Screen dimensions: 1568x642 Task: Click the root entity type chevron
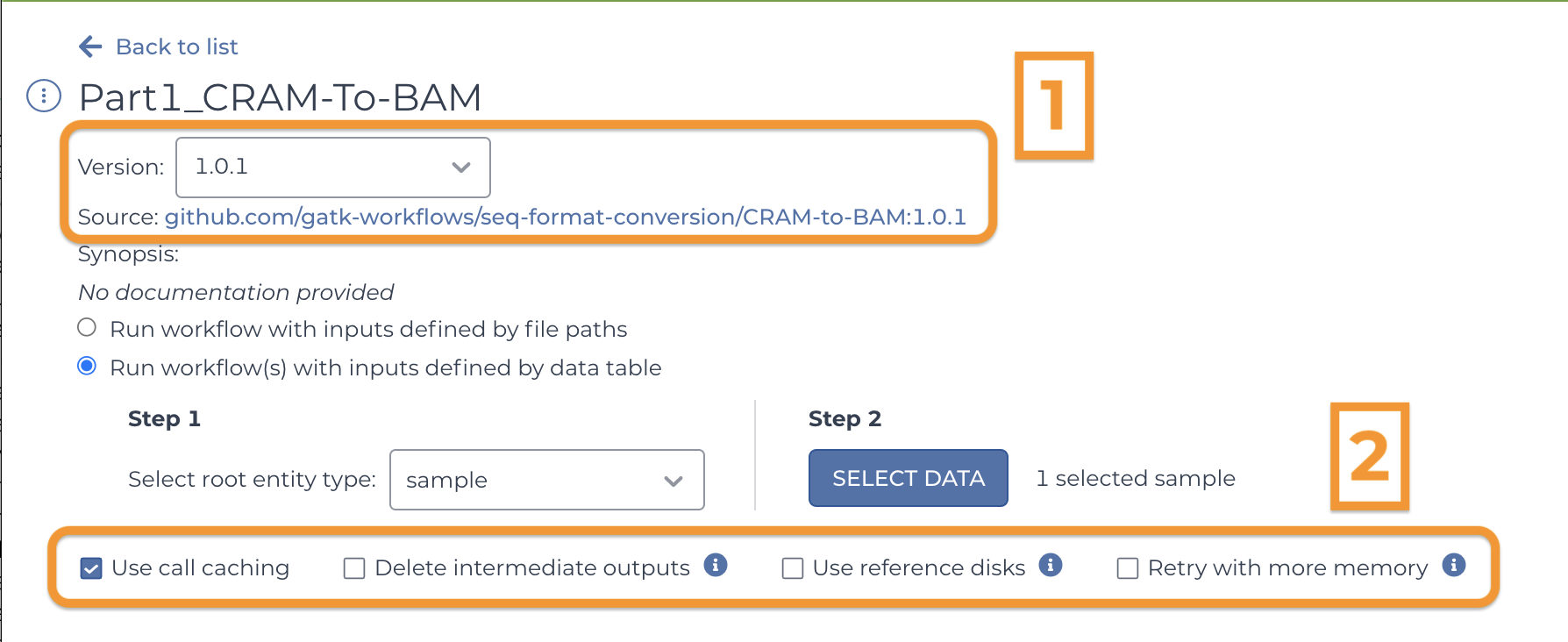674,481
